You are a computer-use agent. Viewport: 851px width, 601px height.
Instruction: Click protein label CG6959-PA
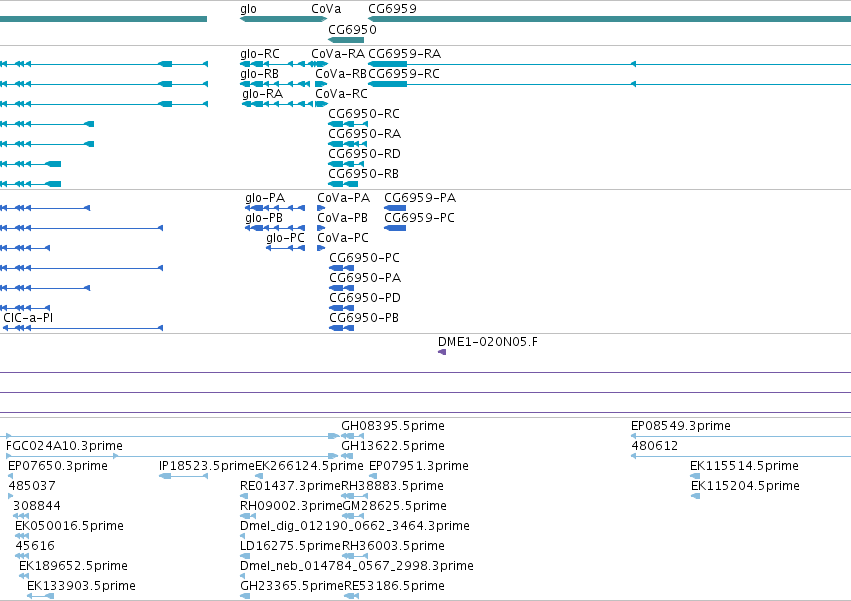[420, 198]
